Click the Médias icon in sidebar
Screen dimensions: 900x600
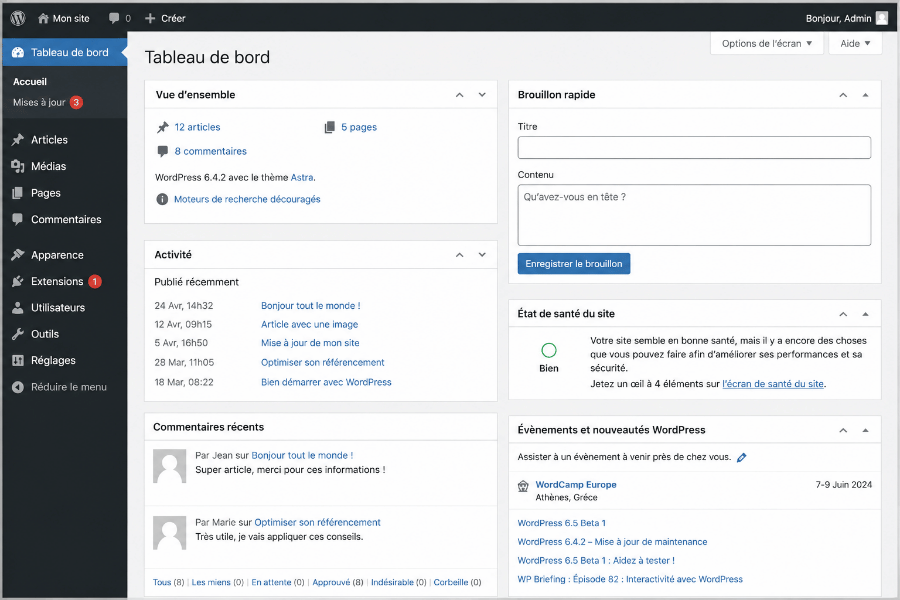18,166
